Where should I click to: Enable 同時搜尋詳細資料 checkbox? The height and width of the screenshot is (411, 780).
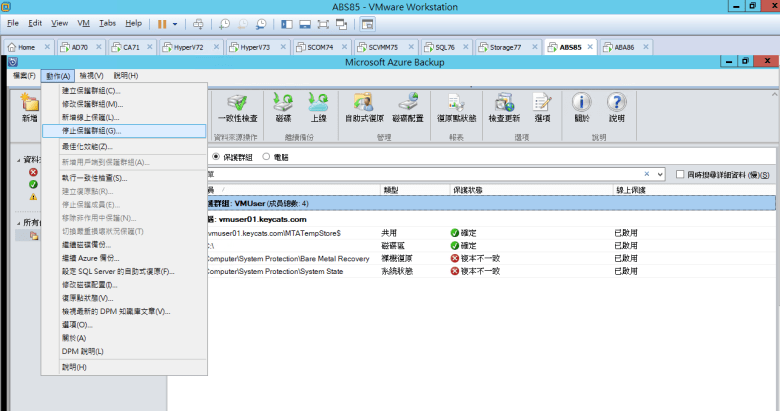pos(678,174)
